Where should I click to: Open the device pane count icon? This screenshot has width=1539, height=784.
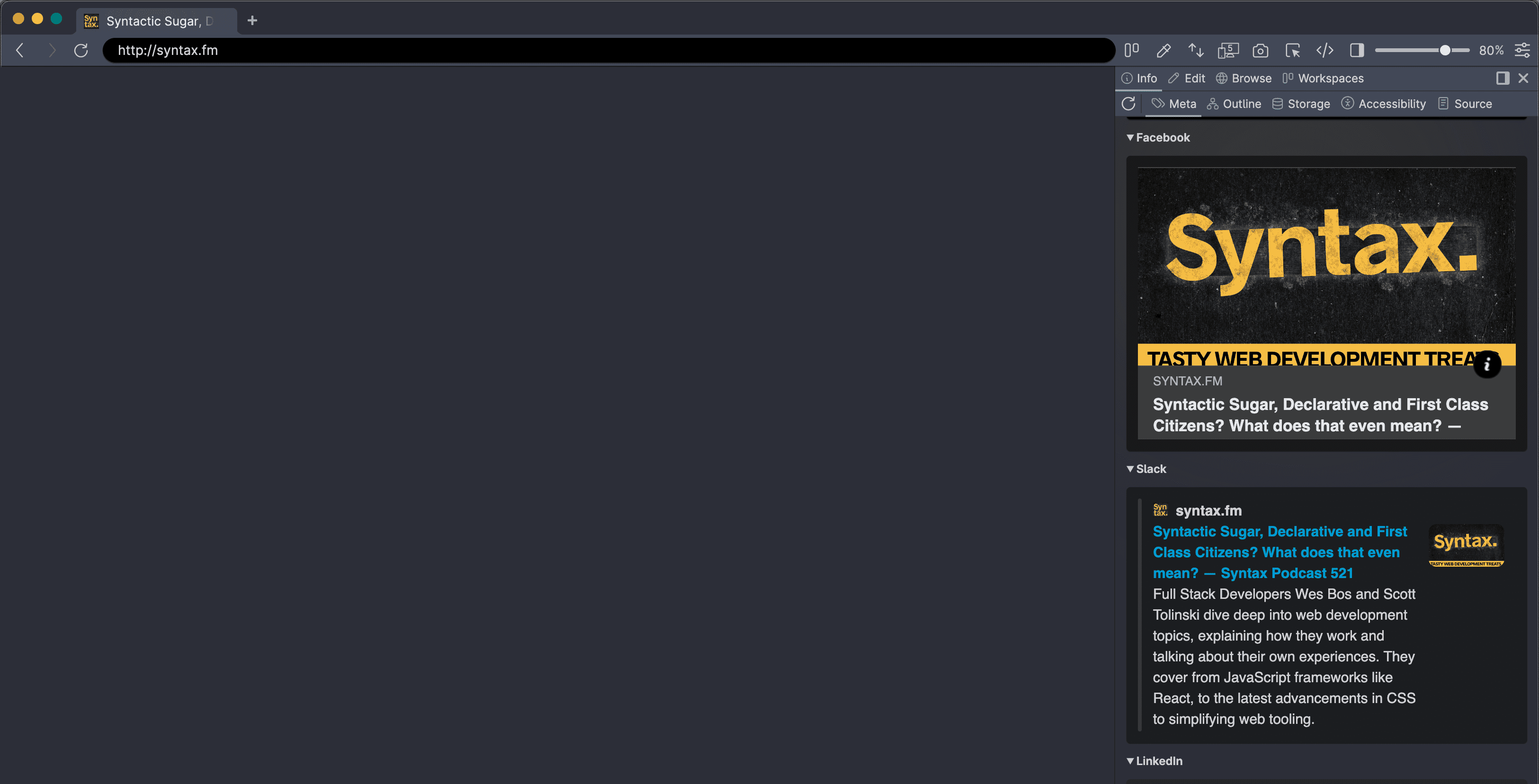click(x=1228, y=50)
